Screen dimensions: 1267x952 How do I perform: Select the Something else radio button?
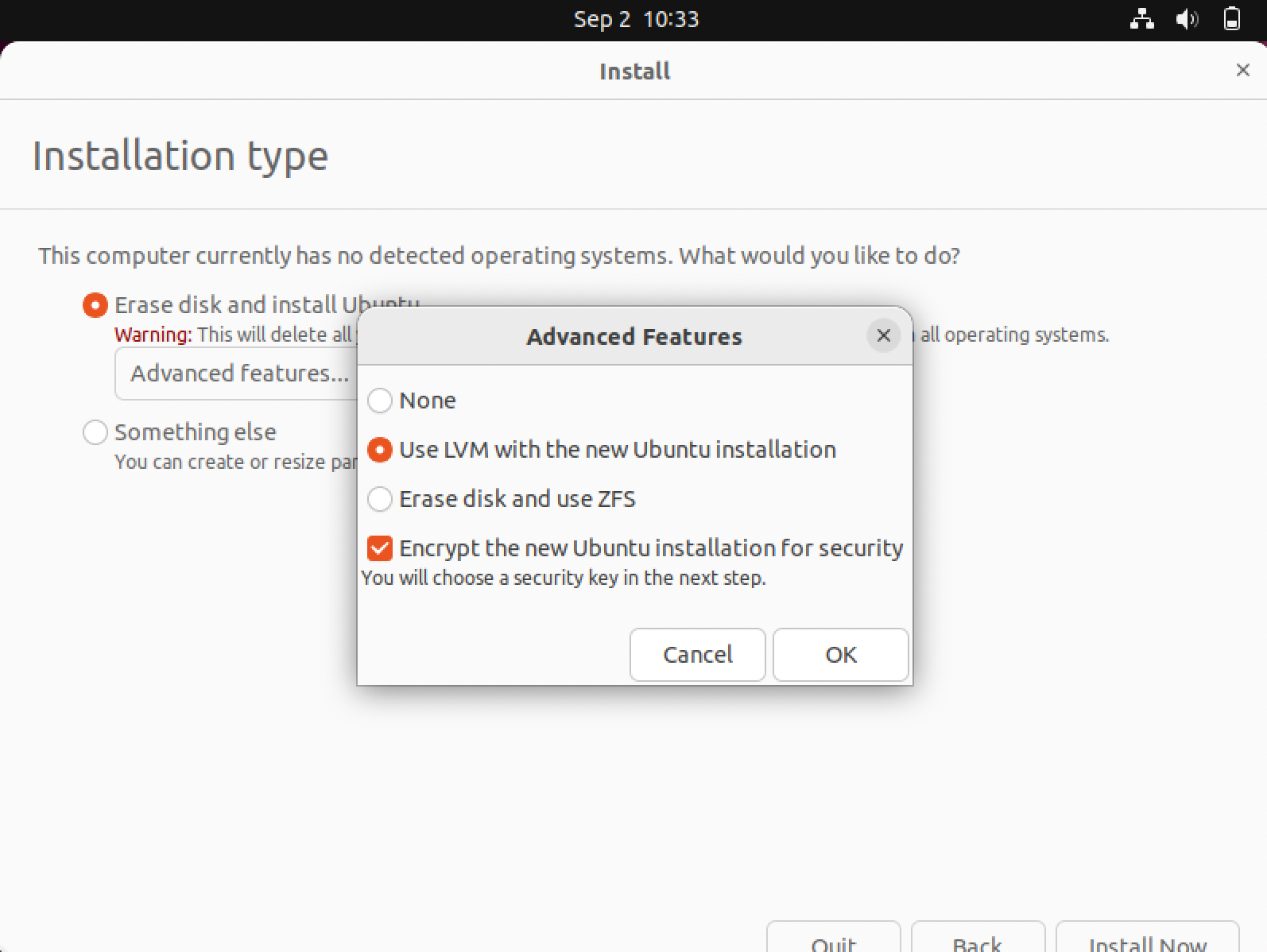click(95, 432)
